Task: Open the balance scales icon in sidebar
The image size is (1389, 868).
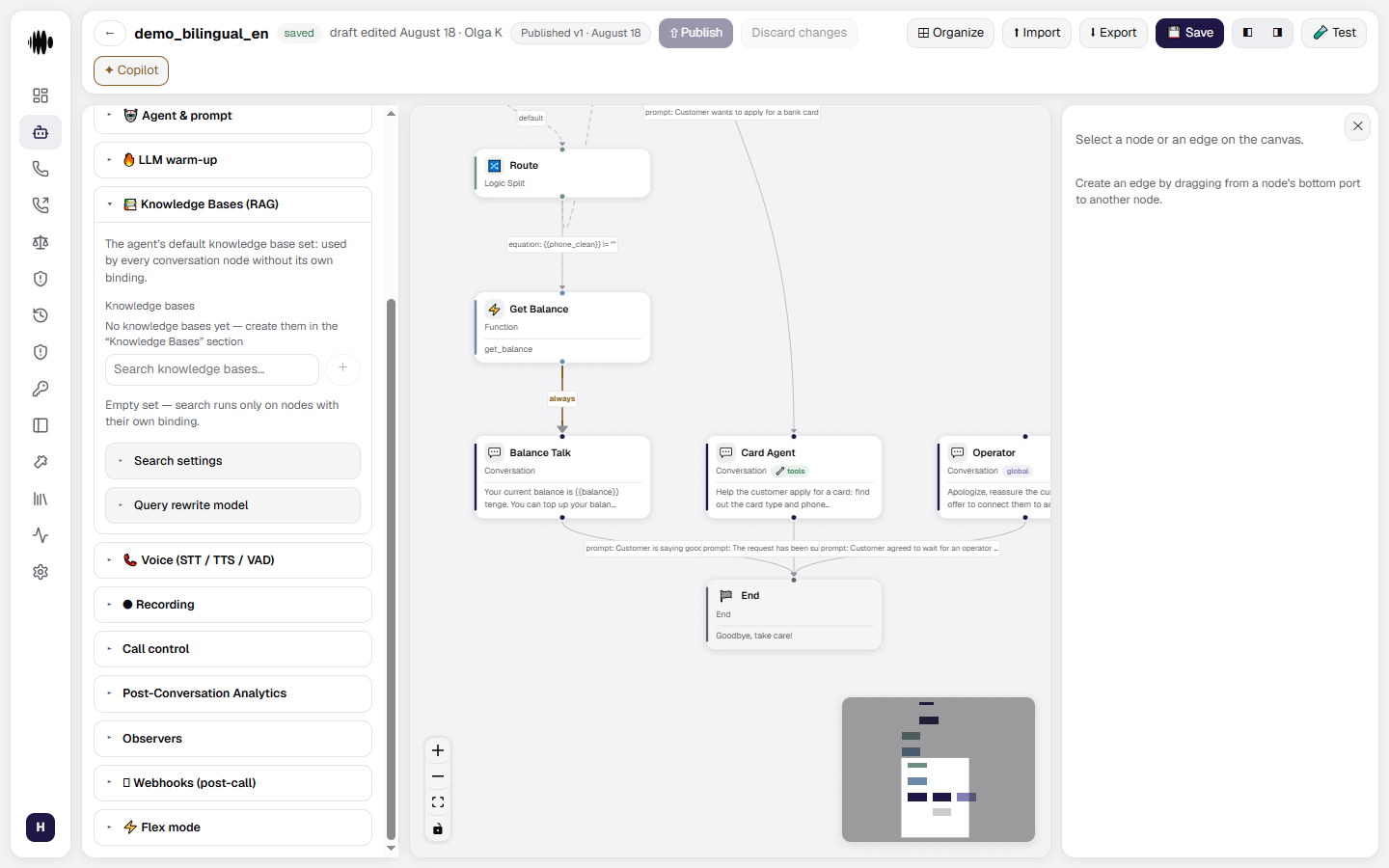Action: tap(41, 242)
